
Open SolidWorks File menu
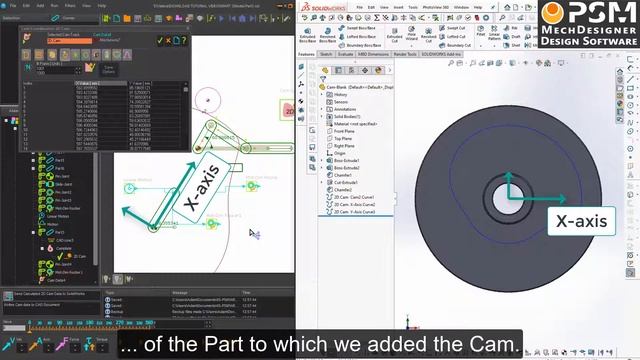point(360,7)
